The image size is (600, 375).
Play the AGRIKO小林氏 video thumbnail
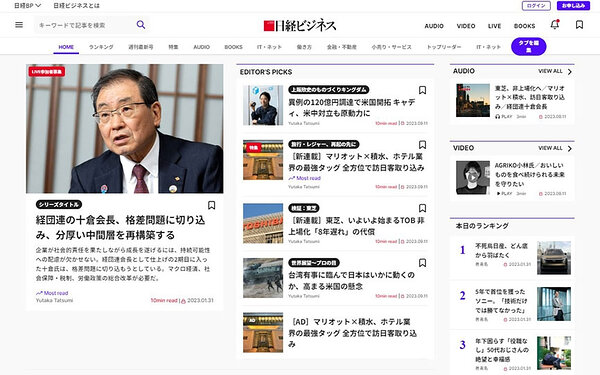coord(473,178)
